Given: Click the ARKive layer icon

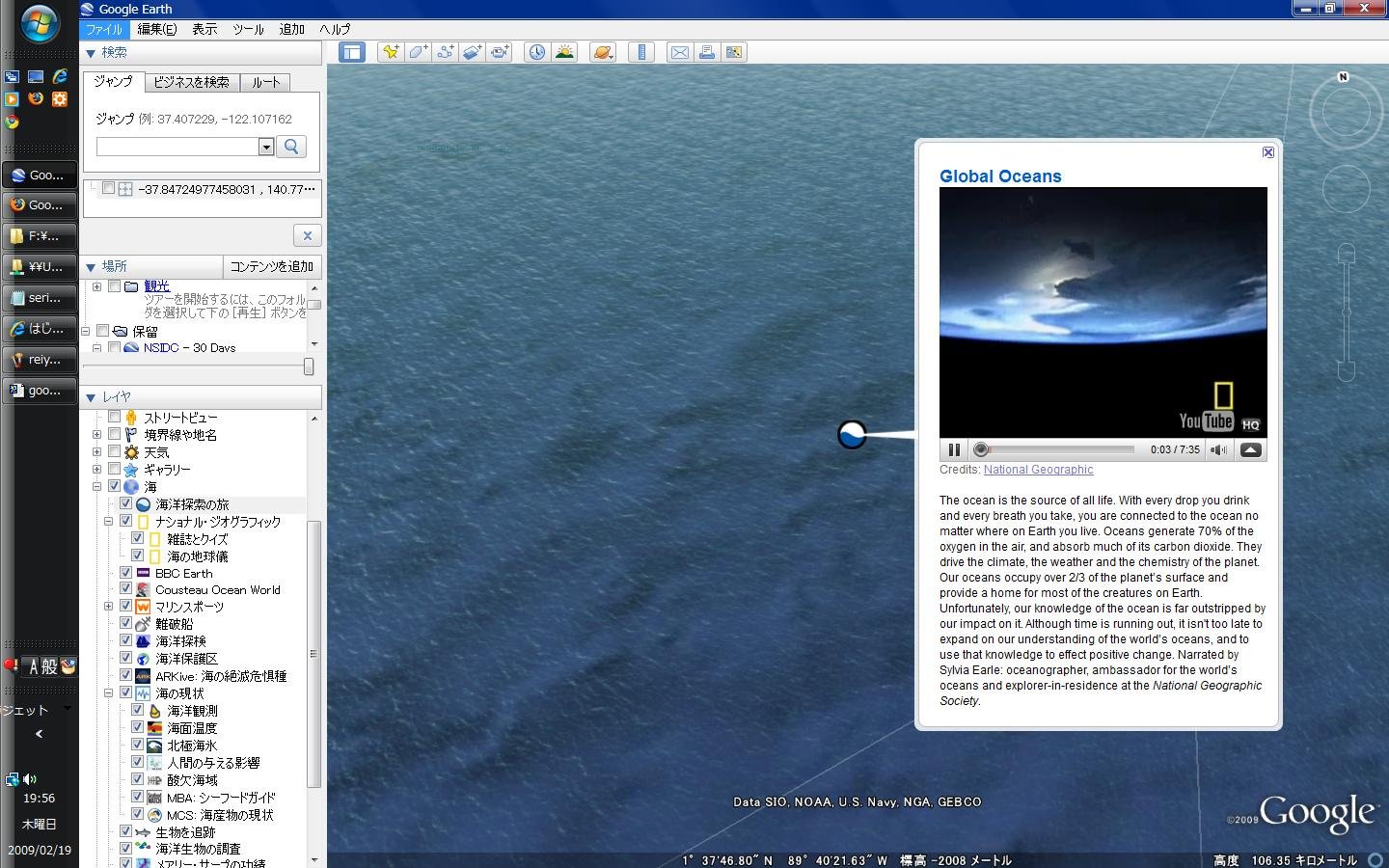Looking at the screenshot, I should coord(143,676).
